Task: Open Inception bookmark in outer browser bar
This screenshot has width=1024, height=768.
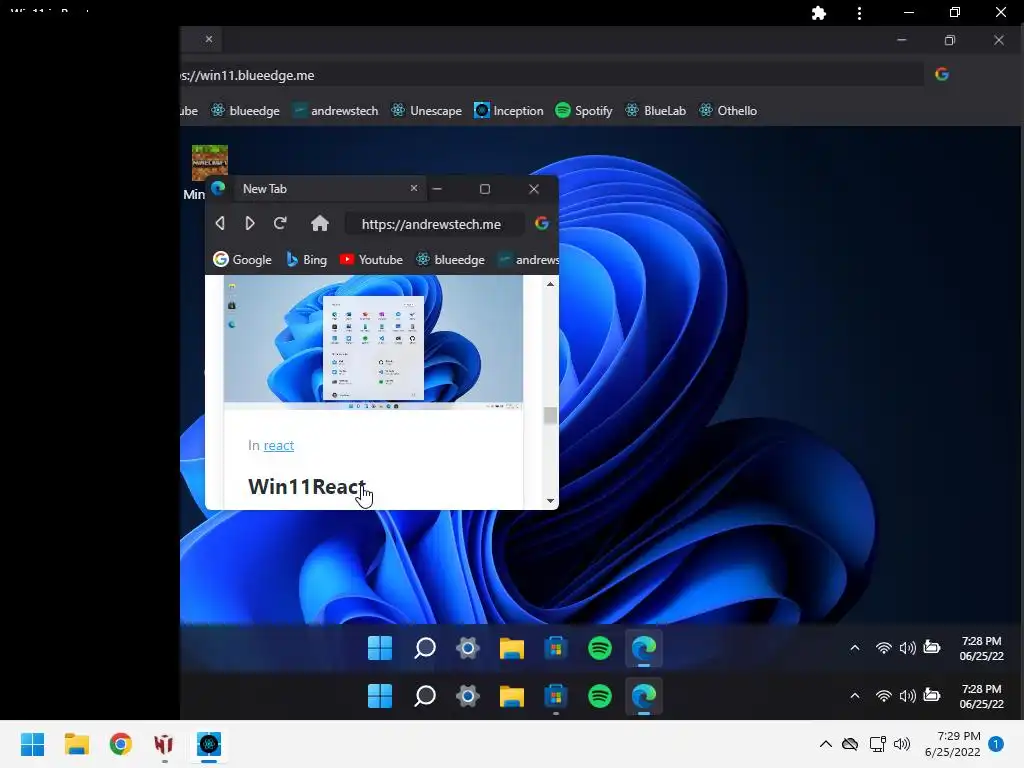Action: pos(509,110)
